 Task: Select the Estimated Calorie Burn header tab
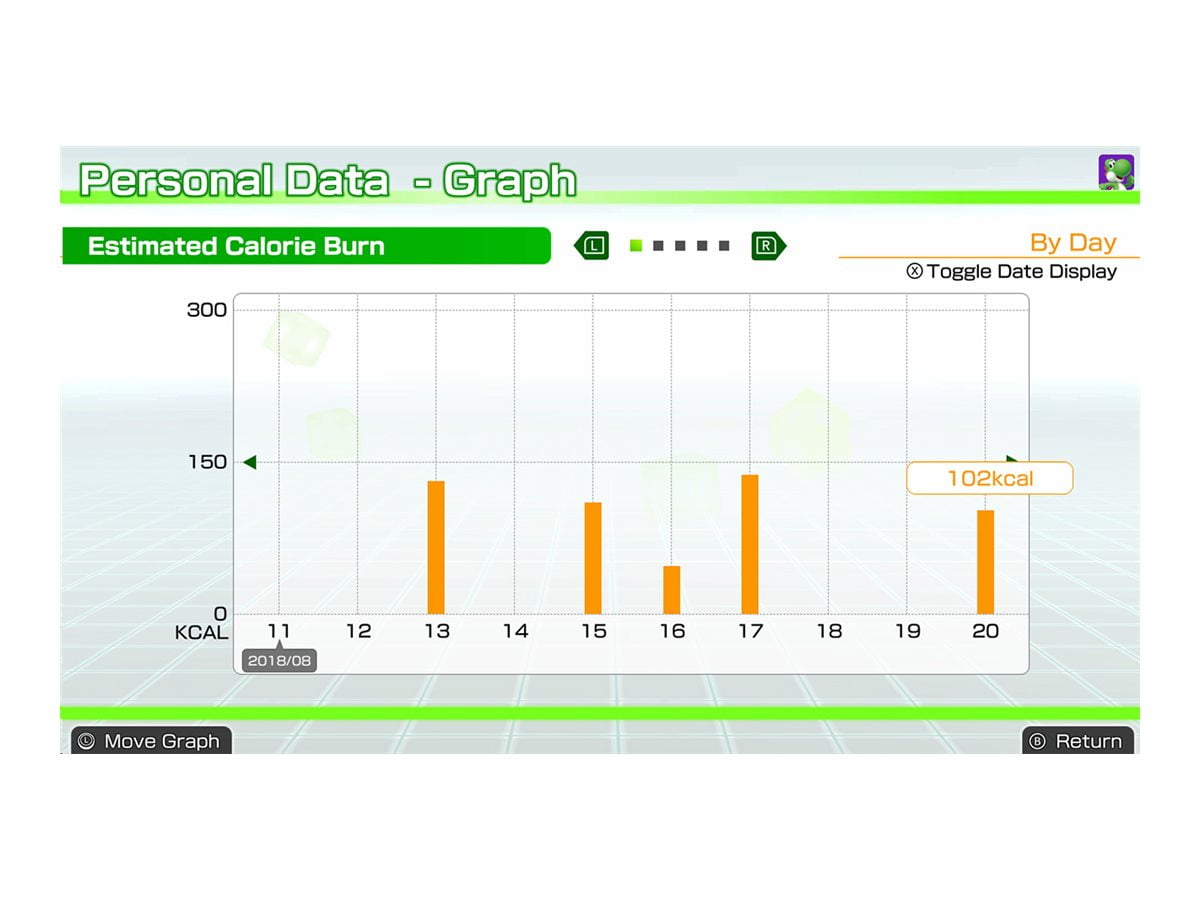tap(305, 246)
